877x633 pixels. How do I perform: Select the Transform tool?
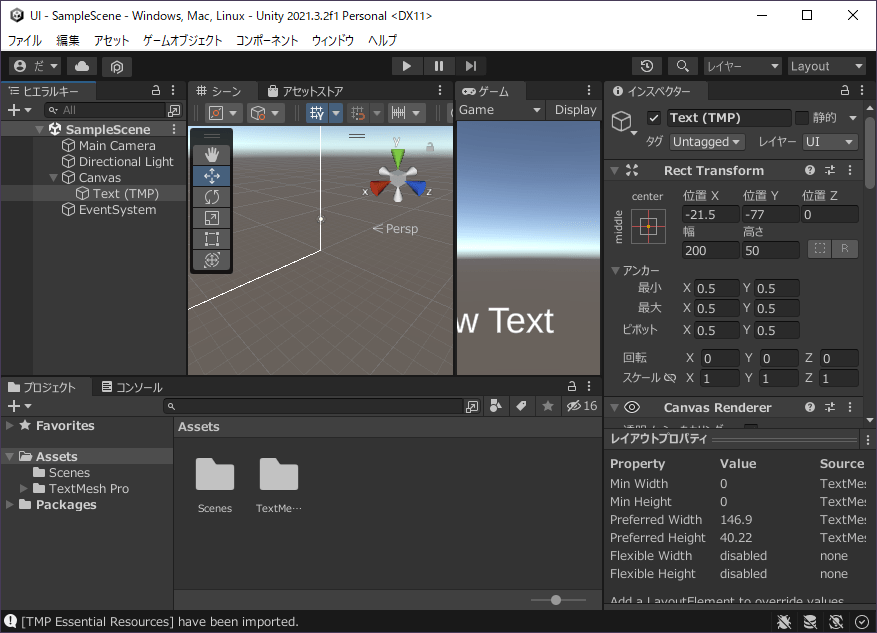point(211,260)
